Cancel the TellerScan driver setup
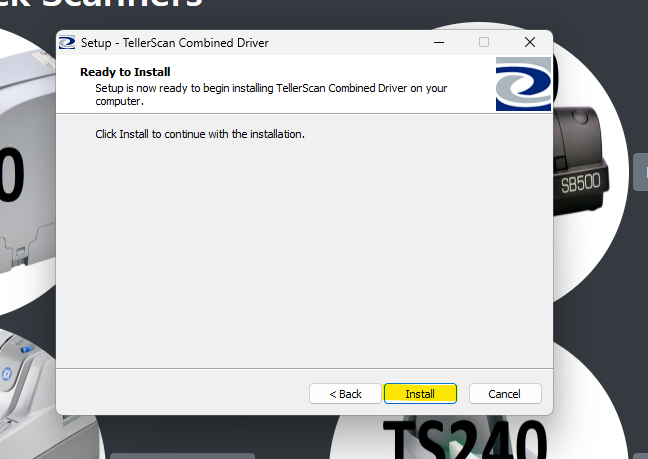The width and height of the screenshot is (648, 459). pos(505,393)
